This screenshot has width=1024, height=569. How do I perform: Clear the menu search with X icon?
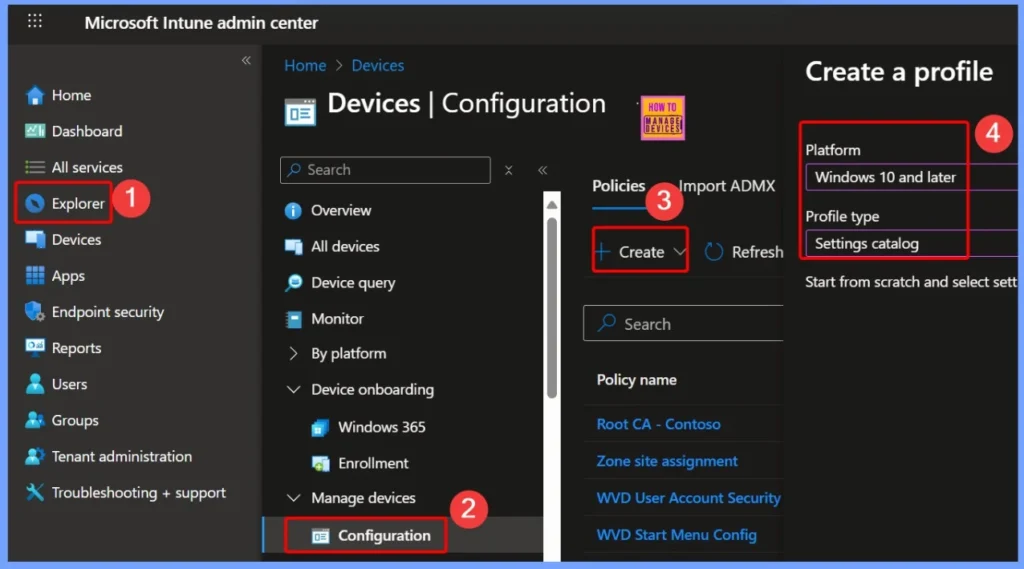509,171
